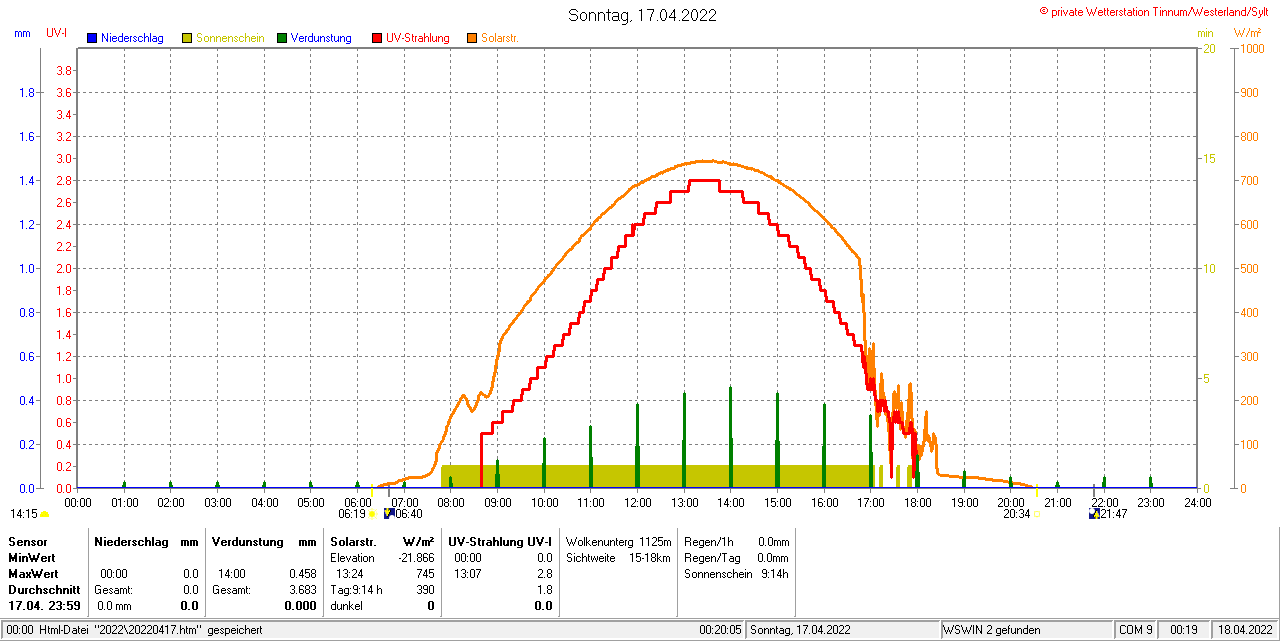Click the sunset icon beside 20:34

coord(1036,514)
